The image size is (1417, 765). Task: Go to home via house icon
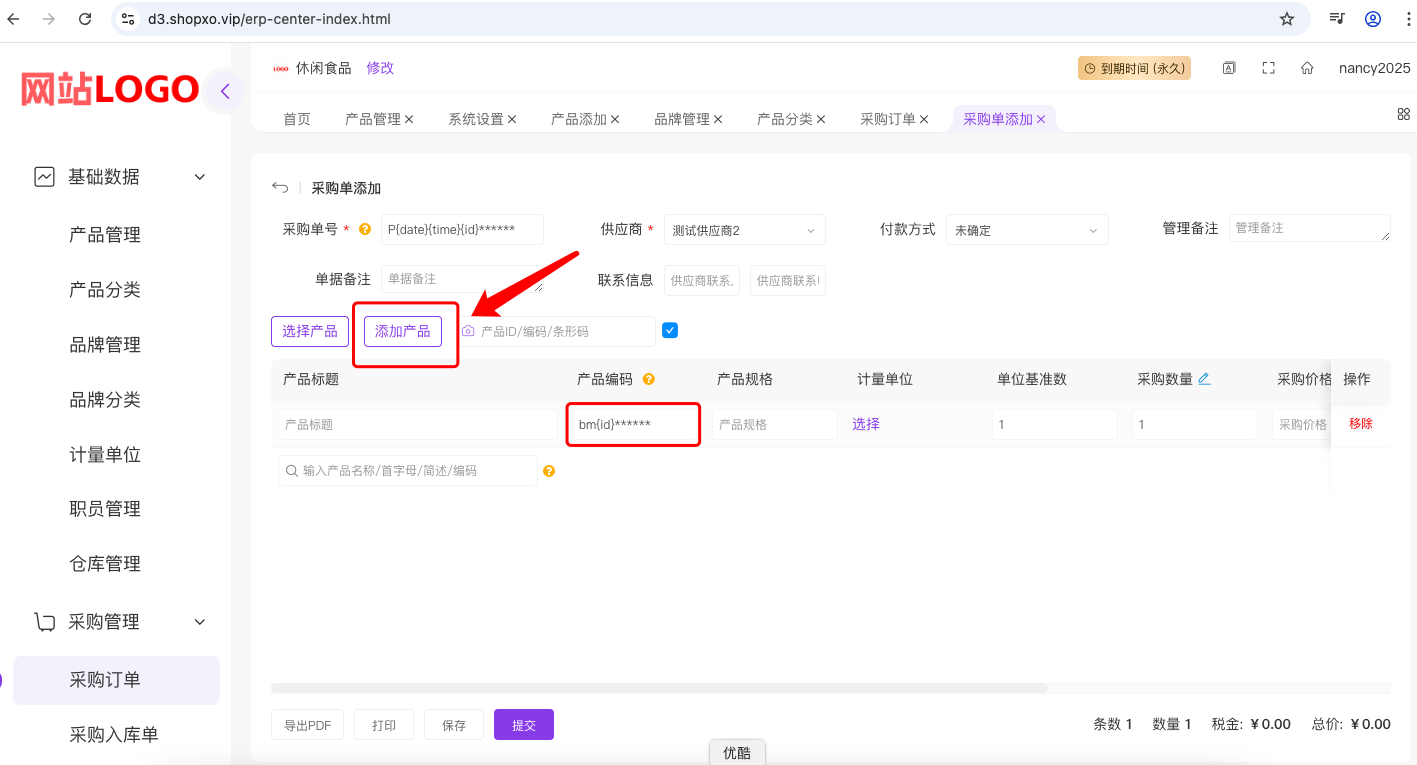click(x=1307, y=68)
